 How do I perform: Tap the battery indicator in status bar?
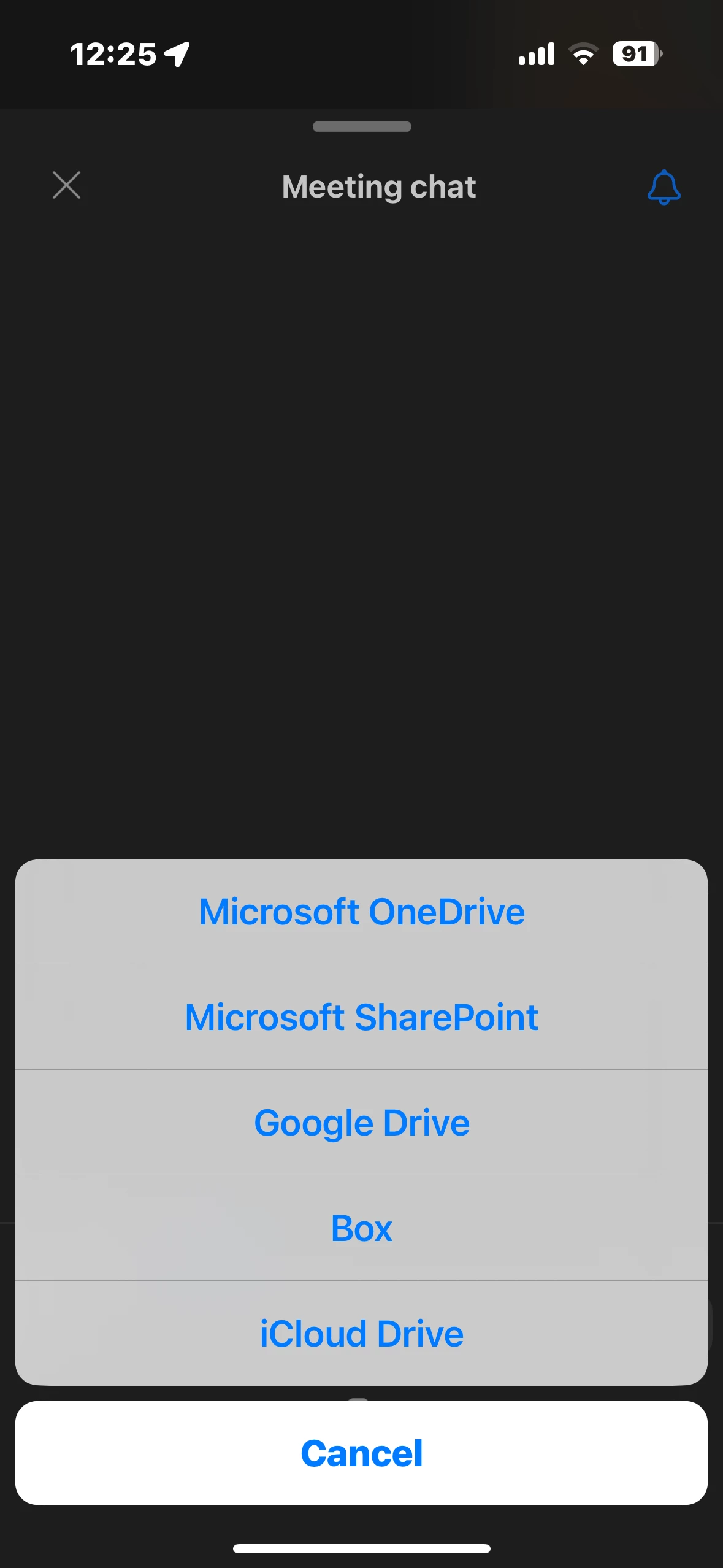[637, 54]
